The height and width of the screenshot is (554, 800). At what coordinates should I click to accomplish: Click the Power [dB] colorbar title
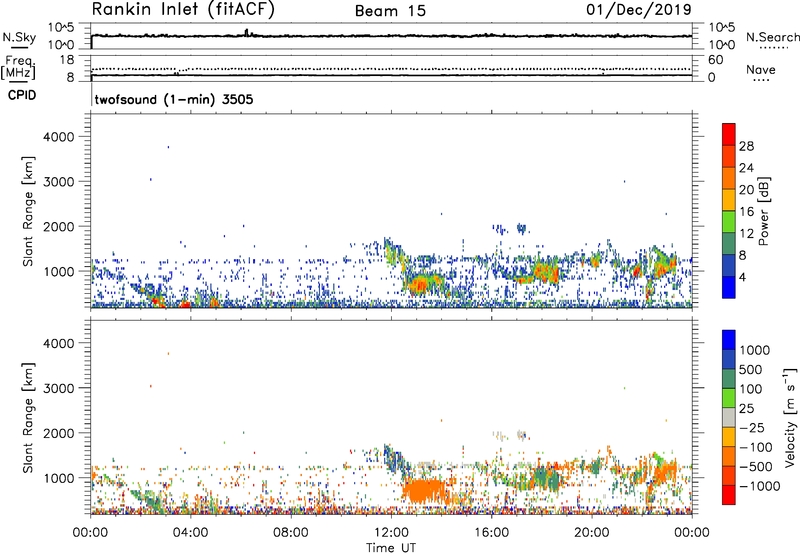point(763,211)
